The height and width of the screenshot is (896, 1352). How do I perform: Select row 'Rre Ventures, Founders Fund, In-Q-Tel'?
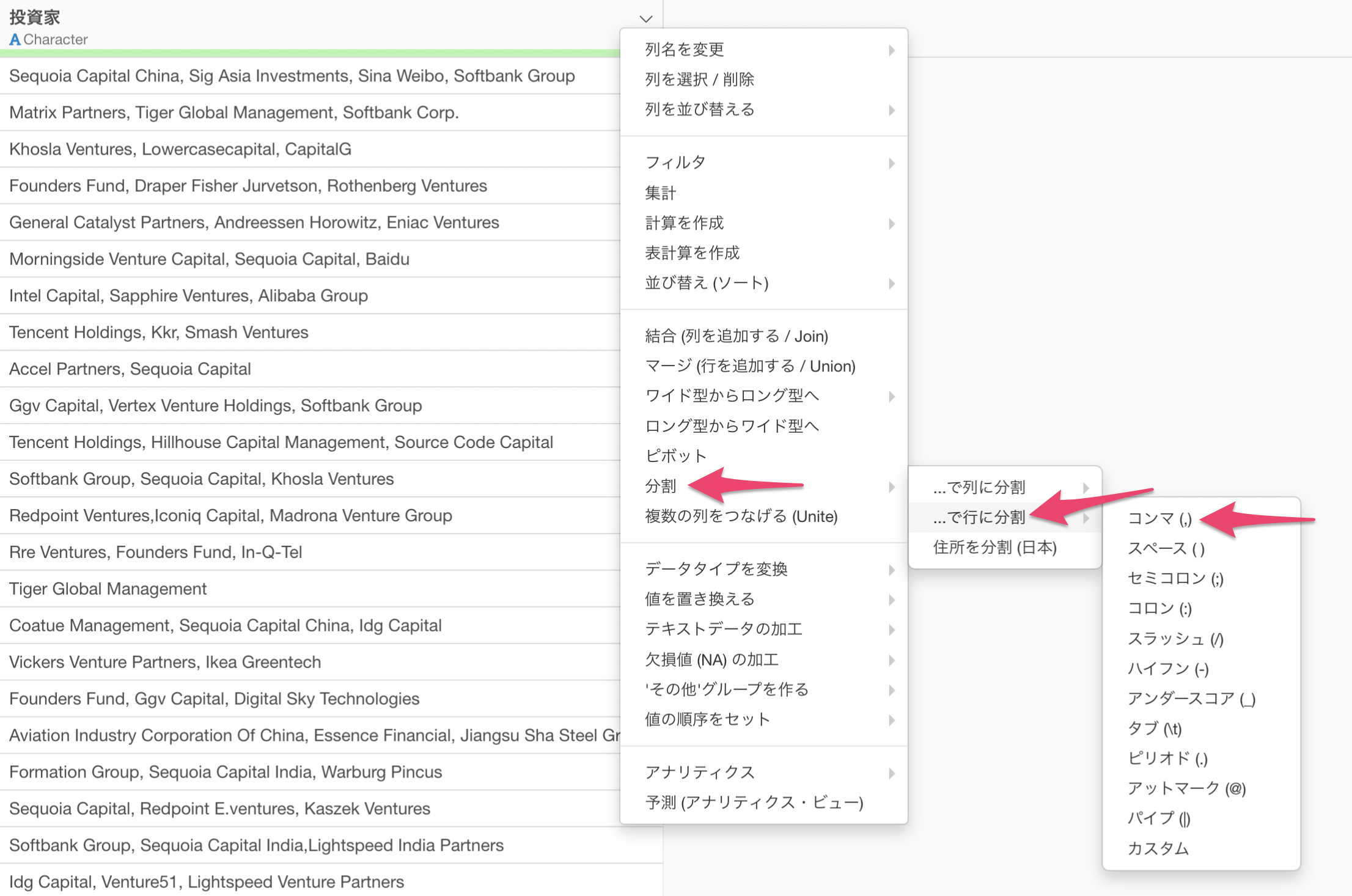310,553
